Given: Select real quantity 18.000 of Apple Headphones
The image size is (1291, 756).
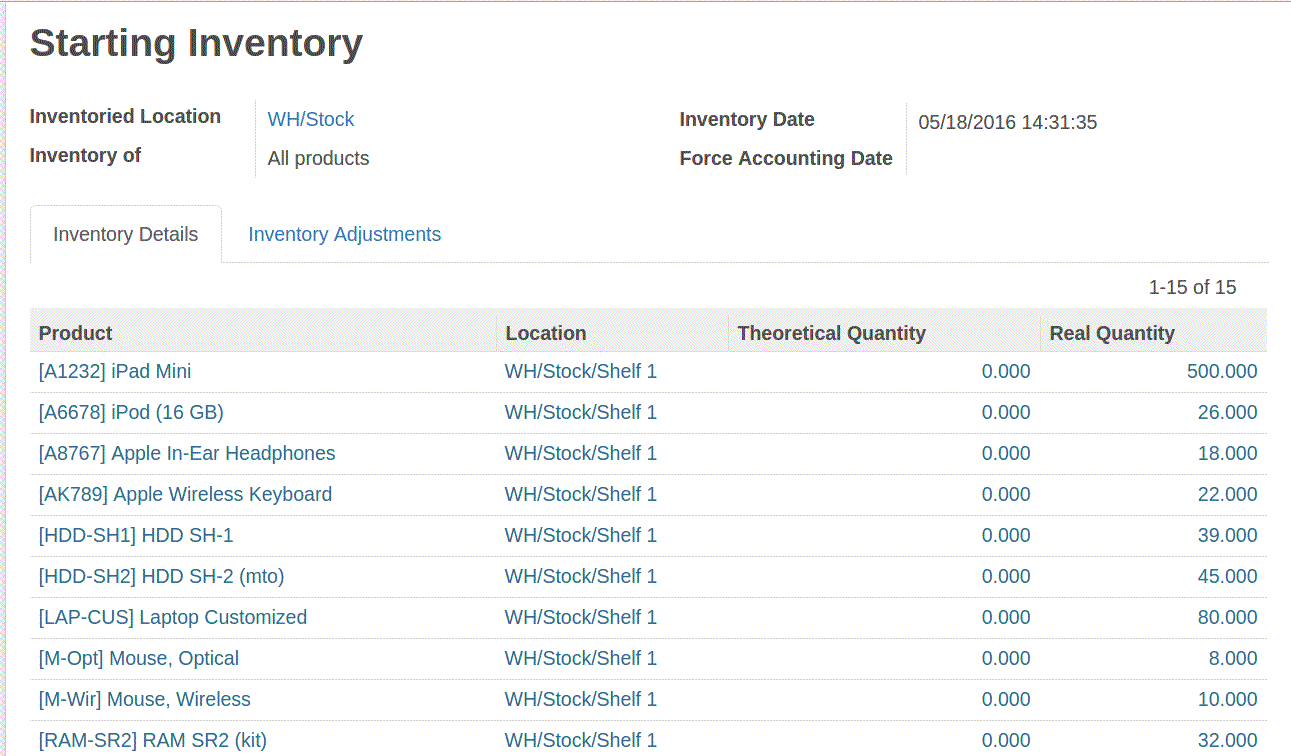Looking at the screenshot, I should click(1227, 454).
